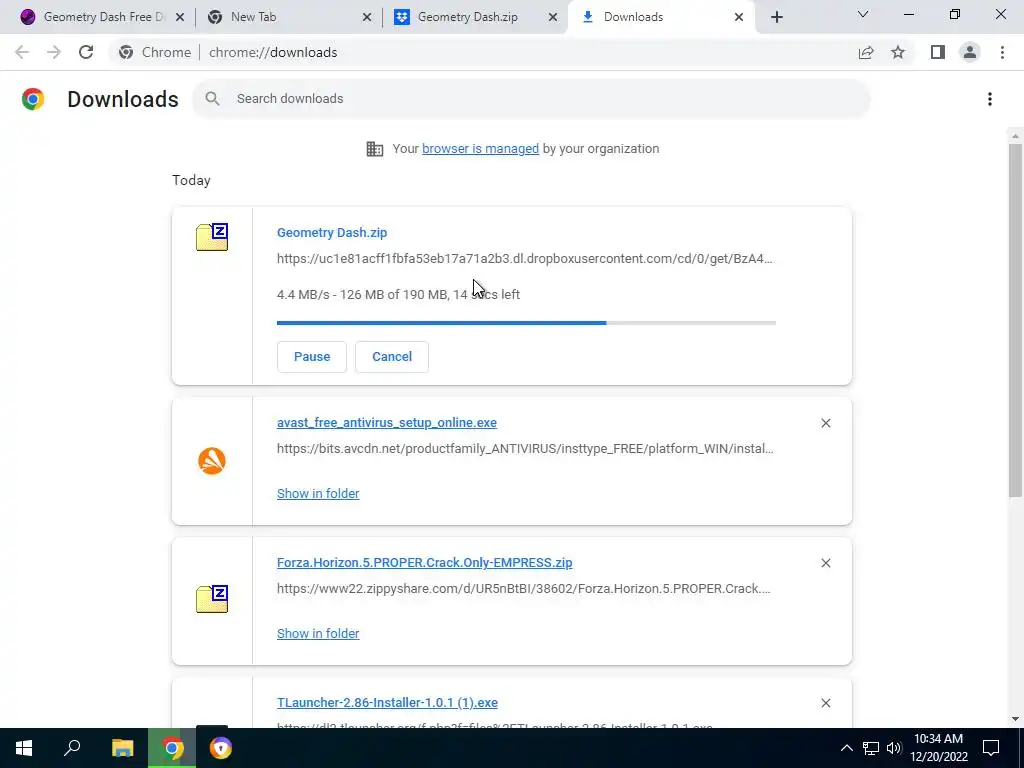Open the Chrome profile avatar
The image size is (1024, 768).
click(970, 52)
